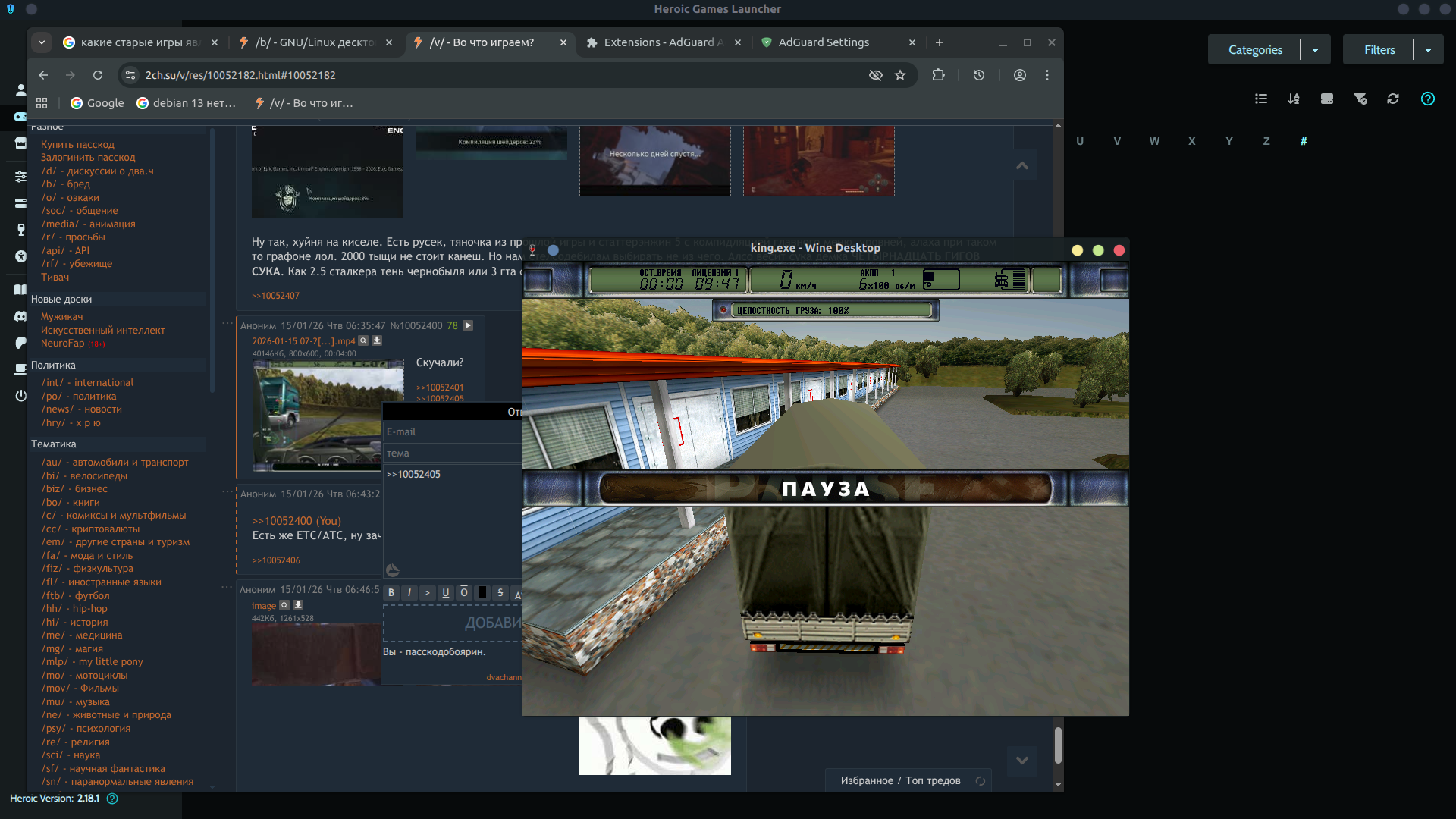
Task: Open Chrome tab search dropdown
Action: pos(42,42)
